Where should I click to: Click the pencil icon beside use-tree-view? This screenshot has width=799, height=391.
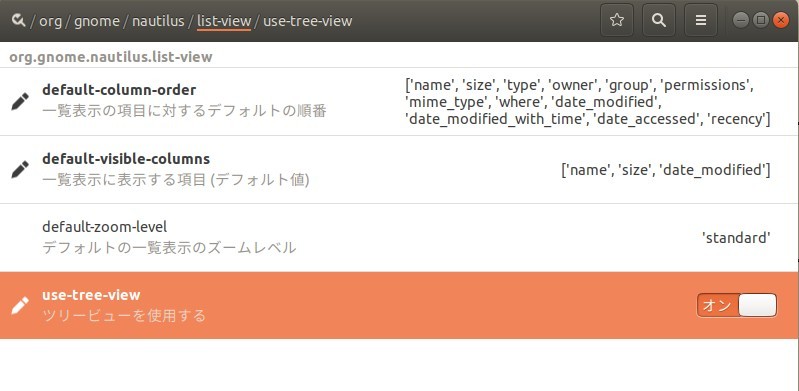[x=20, y=305]
